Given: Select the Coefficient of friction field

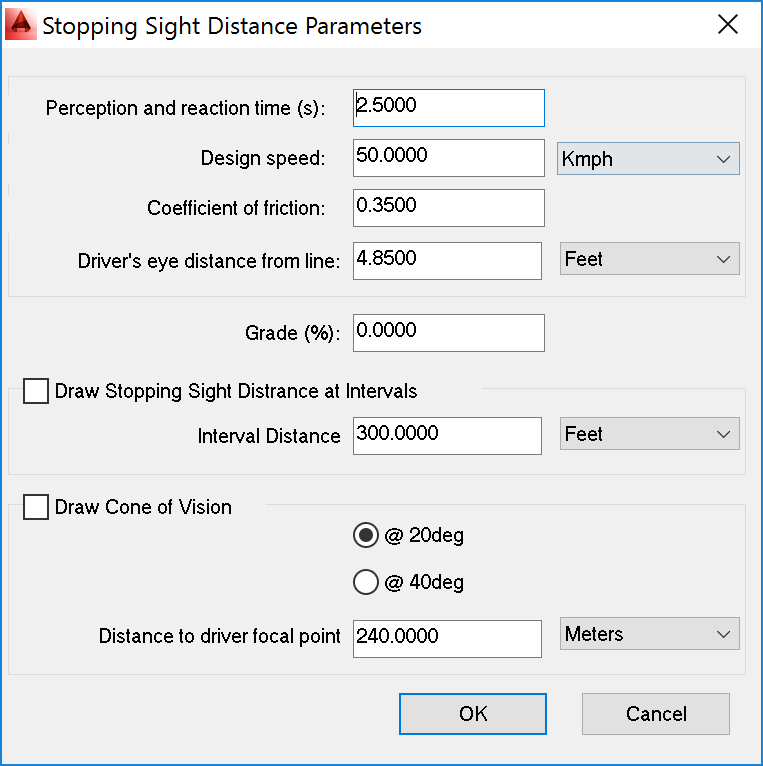Looking at the screenshot, I should point(449,208).
